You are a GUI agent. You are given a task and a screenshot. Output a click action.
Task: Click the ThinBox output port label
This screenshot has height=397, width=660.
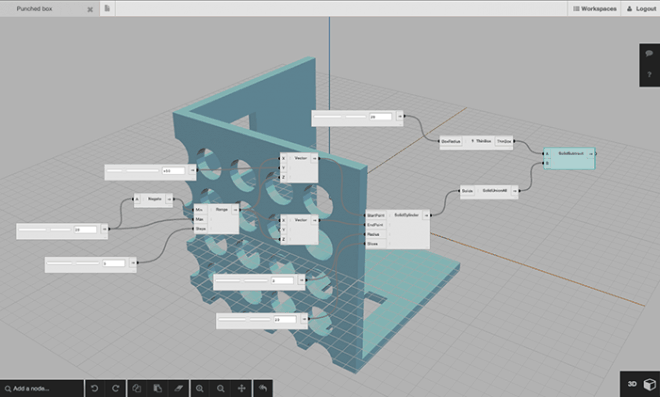click(x=504, y=141)
